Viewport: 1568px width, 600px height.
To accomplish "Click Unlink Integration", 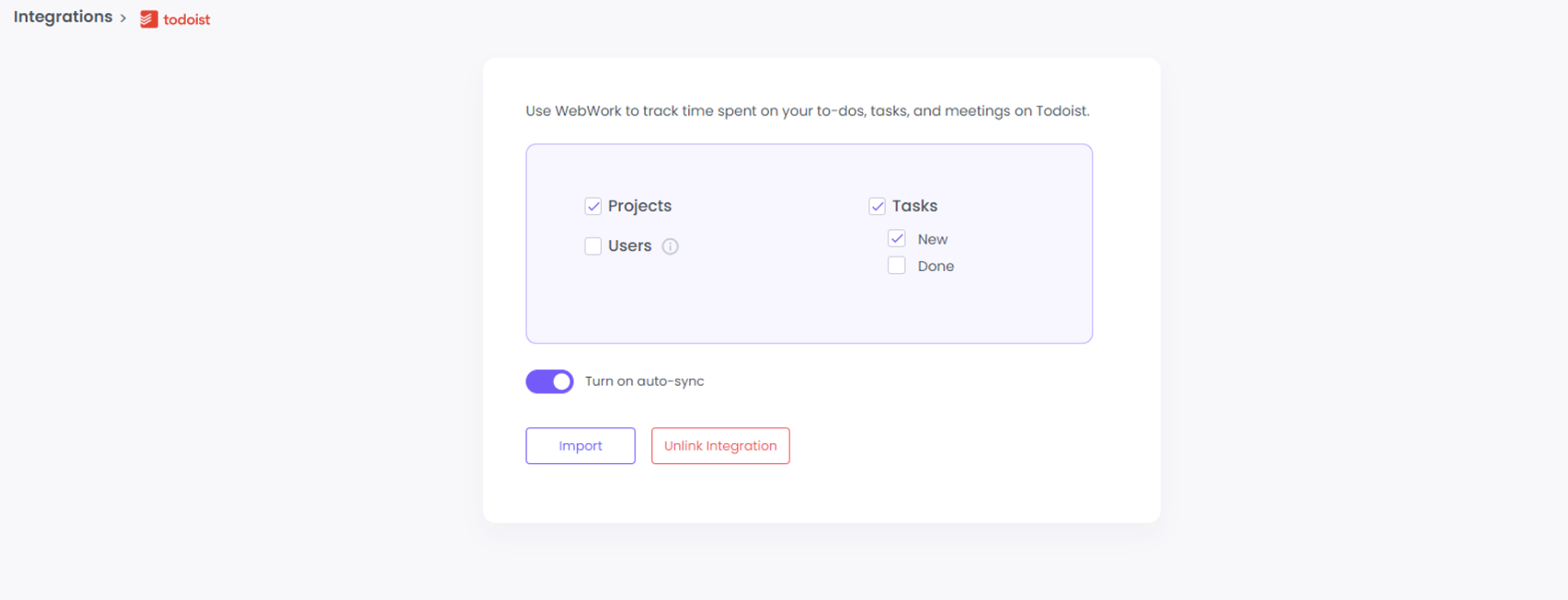I will [720, 445].
